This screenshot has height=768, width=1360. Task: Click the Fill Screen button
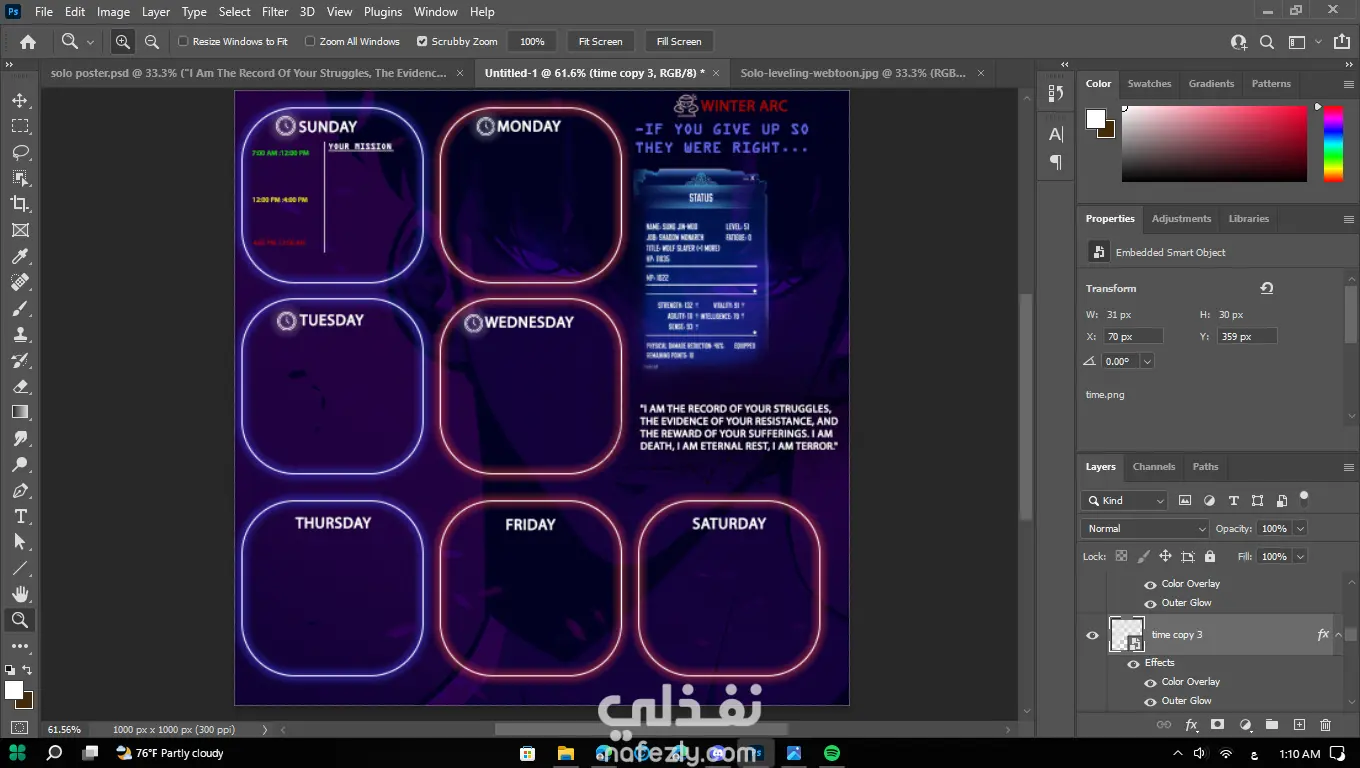679,42
